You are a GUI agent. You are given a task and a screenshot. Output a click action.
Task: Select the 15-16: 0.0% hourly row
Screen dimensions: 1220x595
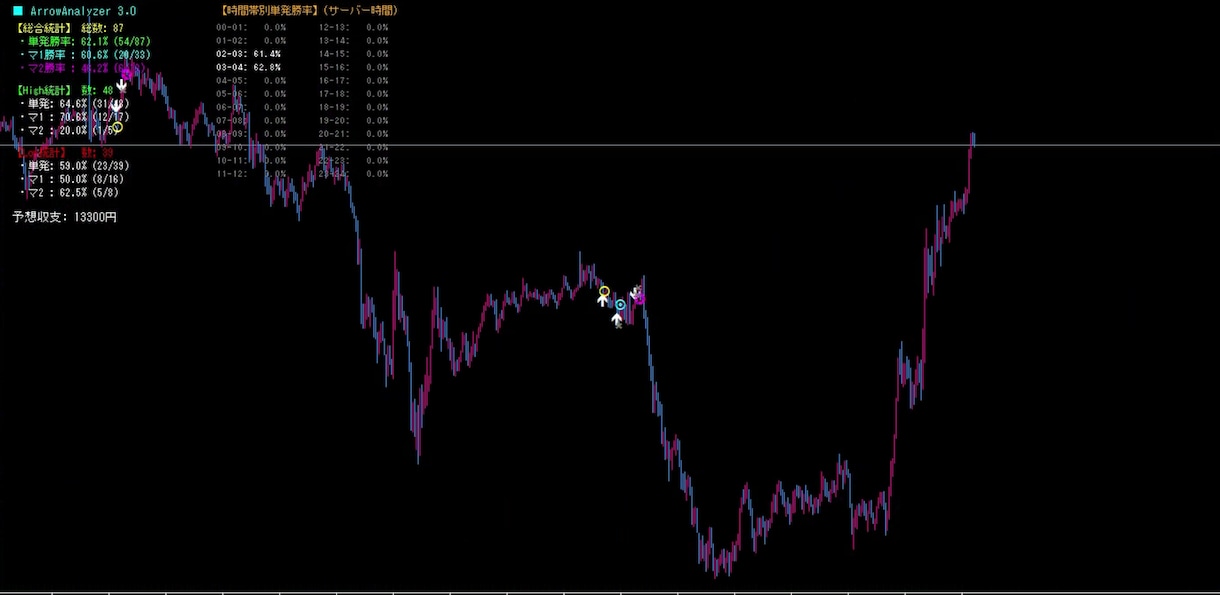[353, 67]
